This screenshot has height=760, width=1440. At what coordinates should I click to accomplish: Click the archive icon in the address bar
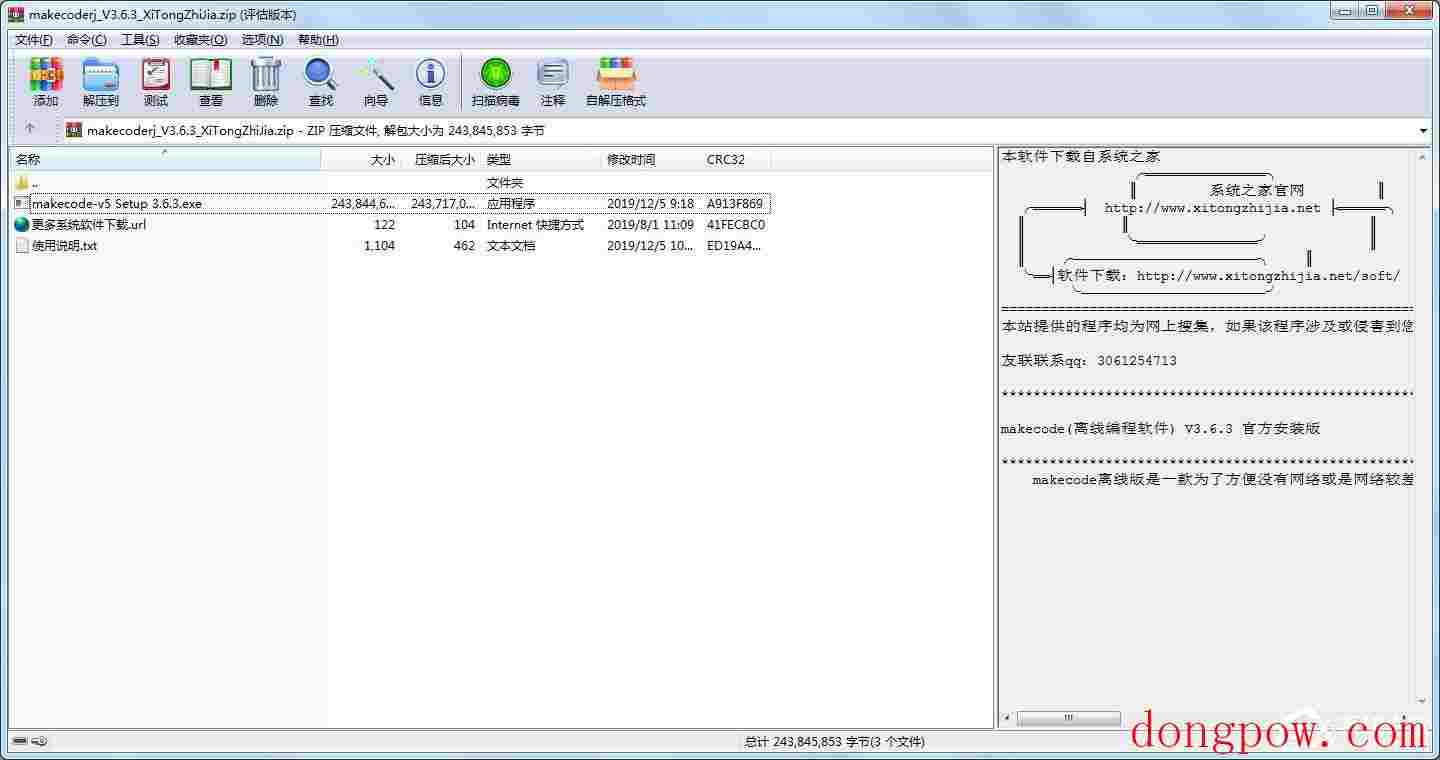tap(74, 130)
